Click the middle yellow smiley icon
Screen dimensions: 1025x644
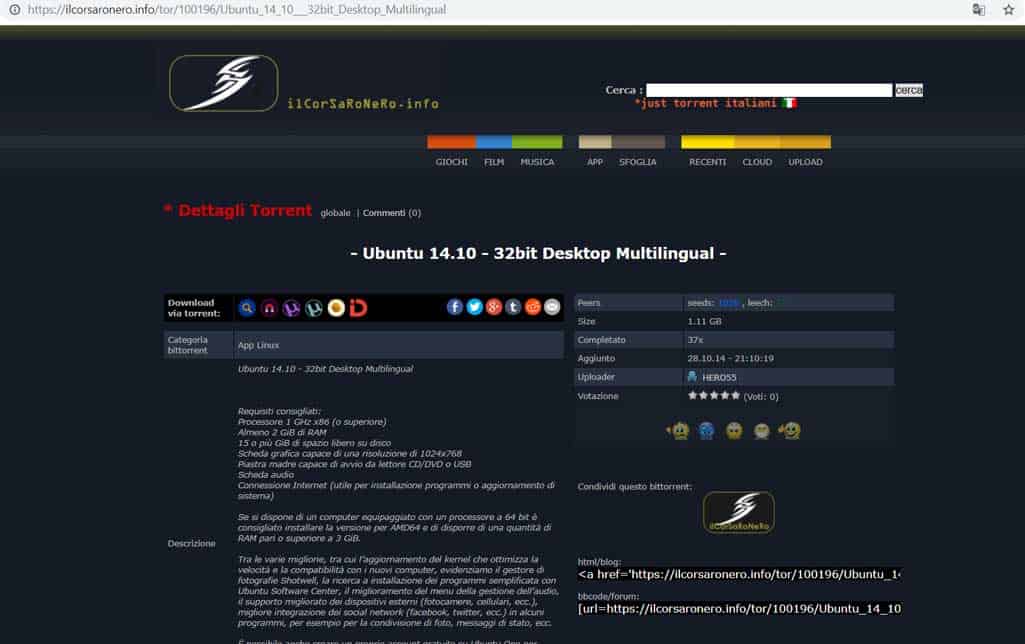pos(734,431)
